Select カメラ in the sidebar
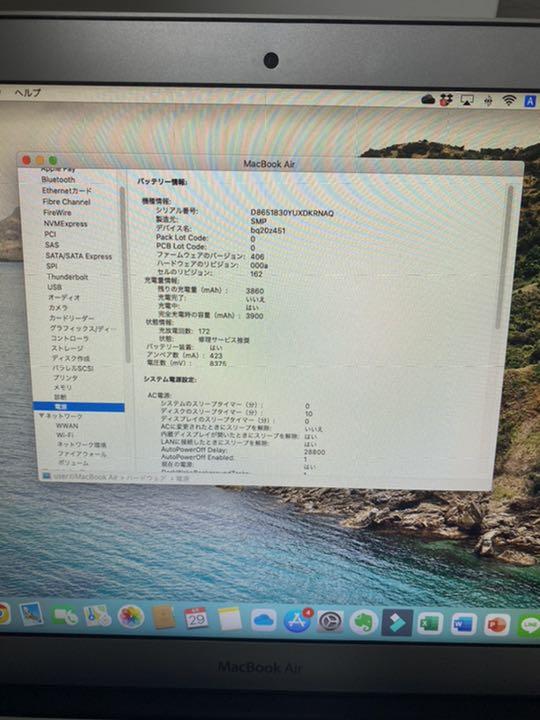 58,308
